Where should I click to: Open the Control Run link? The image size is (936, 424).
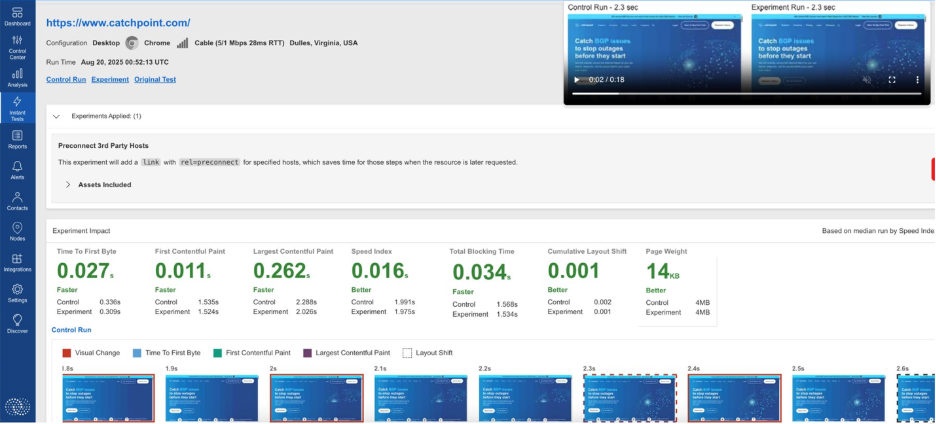click(x=66, y=79)
